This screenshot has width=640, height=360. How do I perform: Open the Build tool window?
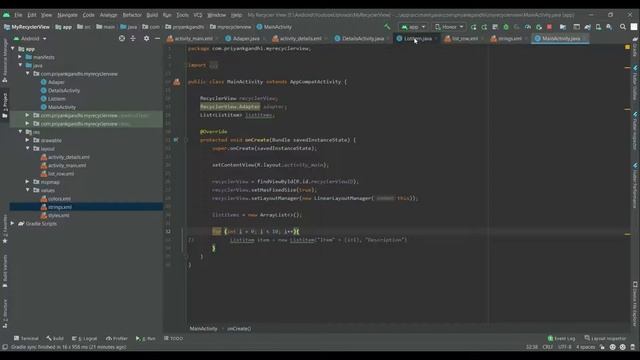pos(55,338)
